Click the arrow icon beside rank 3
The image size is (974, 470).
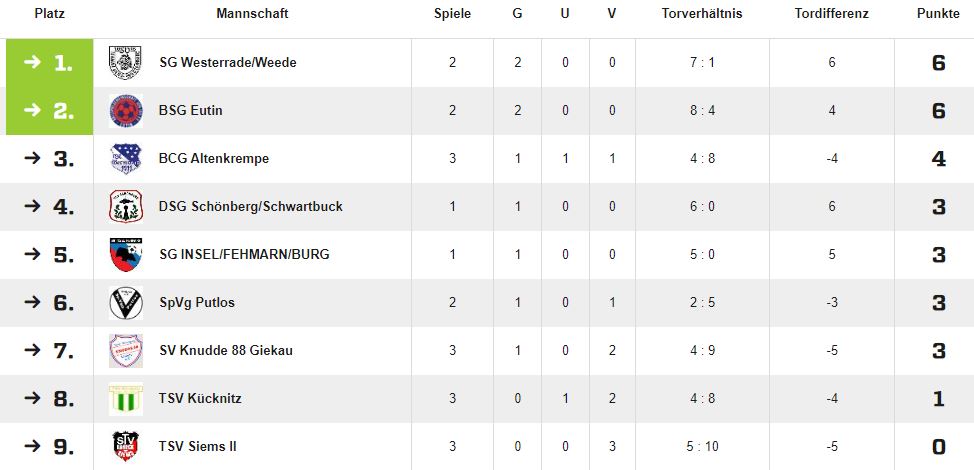click(x=32, y=158)
